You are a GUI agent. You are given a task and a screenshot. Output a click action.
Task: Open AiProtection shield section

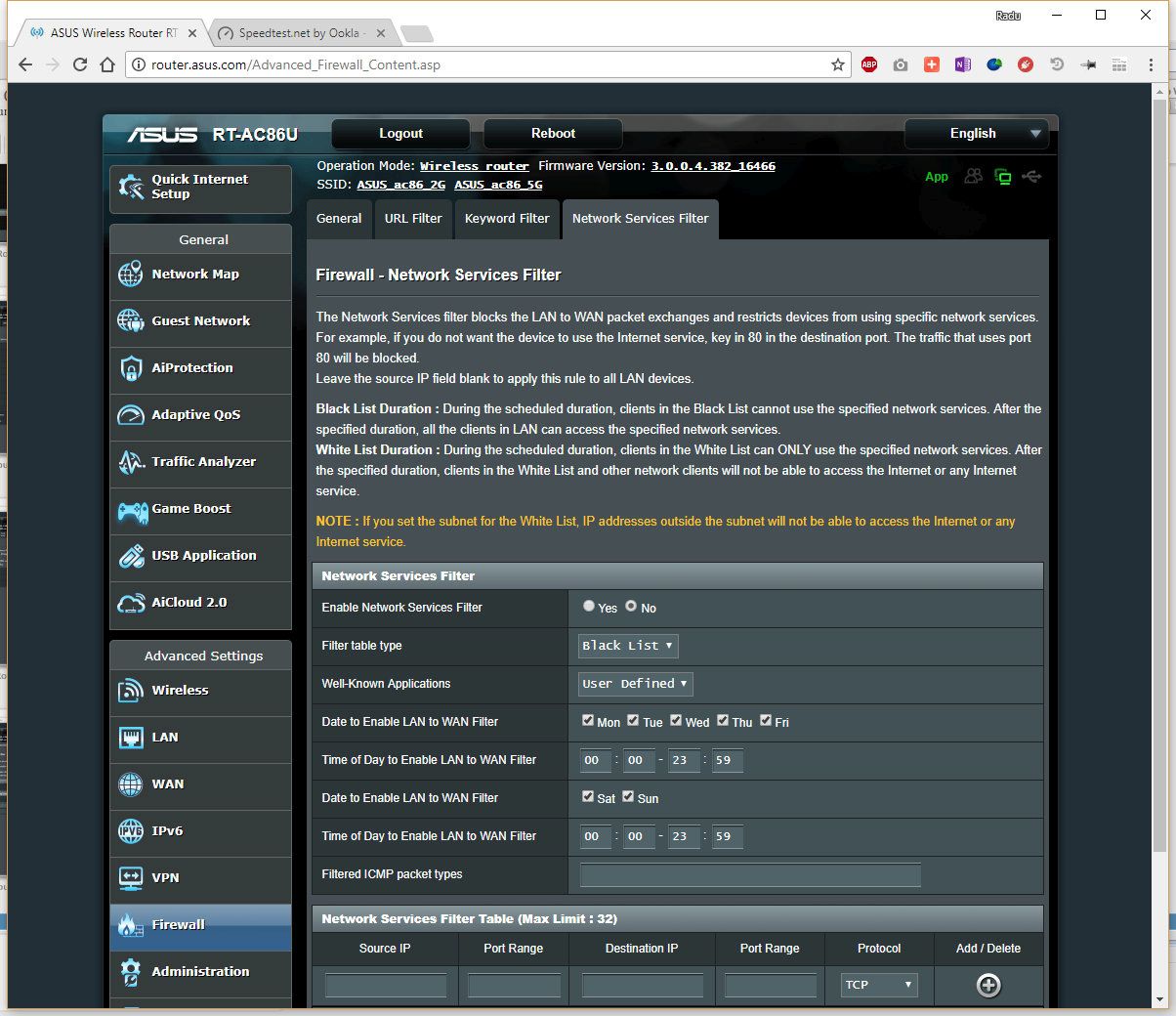[x=200, y=368]
